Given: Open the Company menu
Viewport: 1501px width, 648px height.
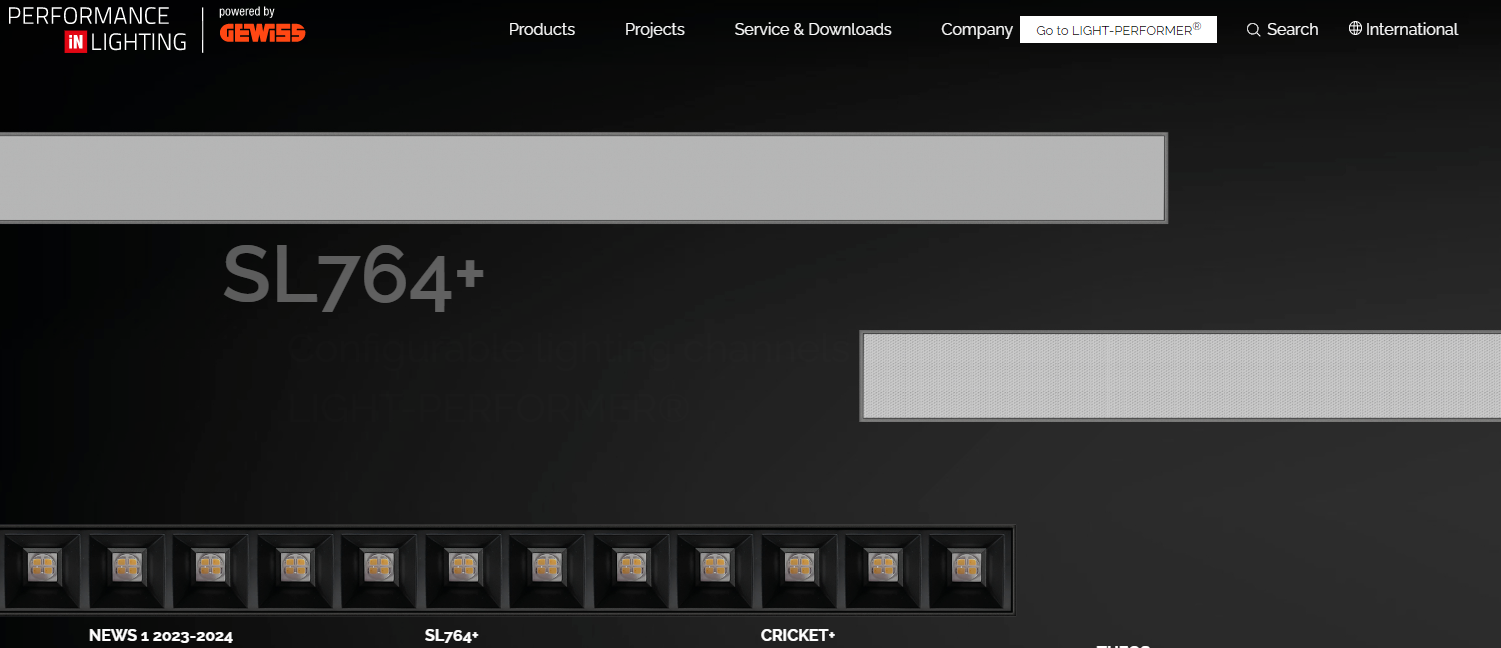Looking at the screenshot, I should [x=976, y=30].
